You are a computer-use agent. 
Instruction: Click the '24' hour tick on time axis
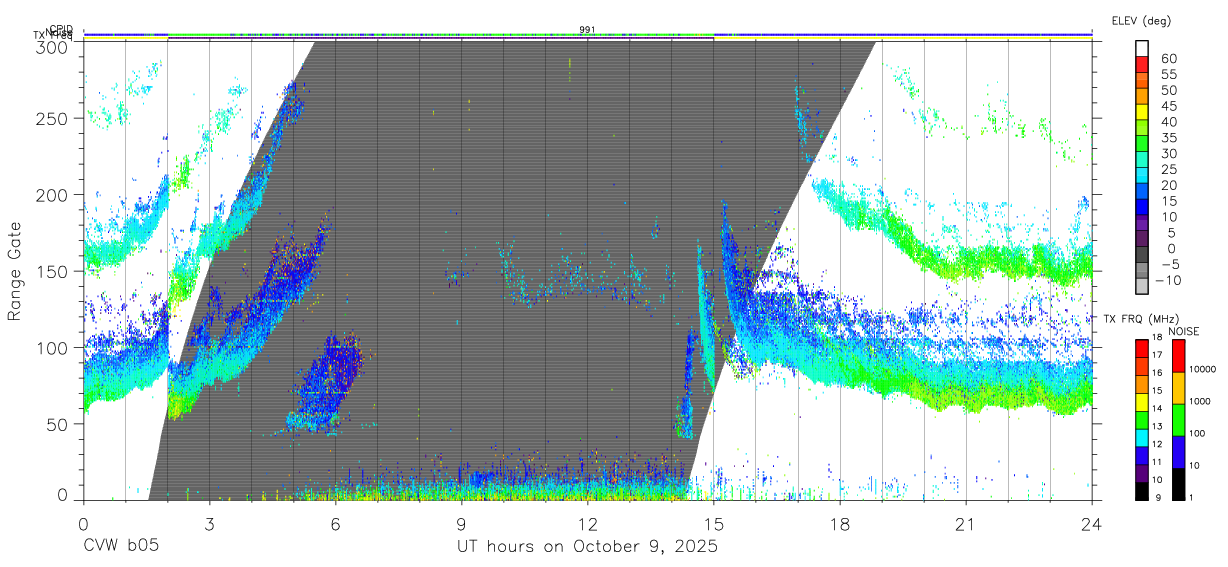point(1091,524)
